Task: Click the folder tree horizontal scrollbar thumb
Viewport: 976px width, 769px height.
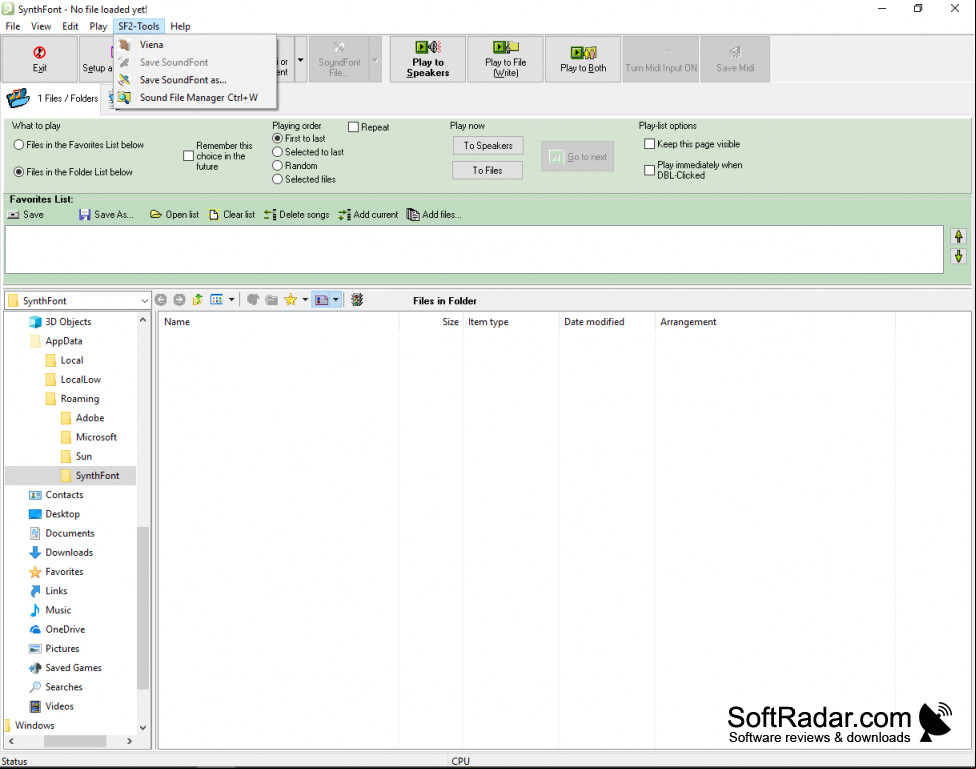Action: pyautogui.click(x=75, y=742)
